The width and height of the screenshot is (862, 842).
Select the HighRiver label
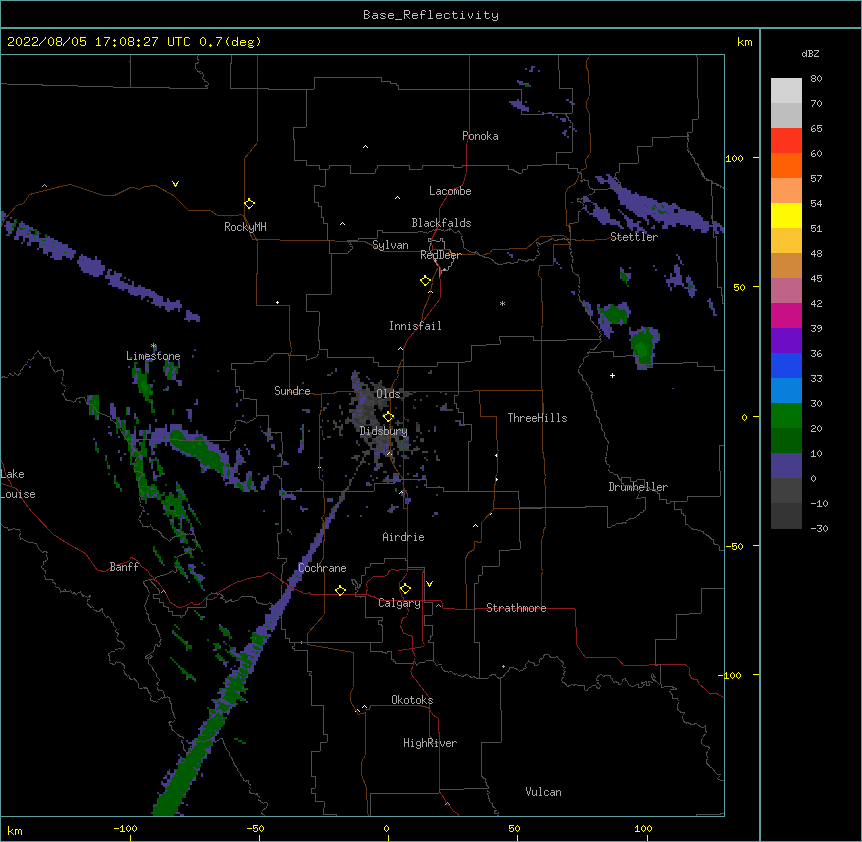pyautogui.click(x=430, y=743)
